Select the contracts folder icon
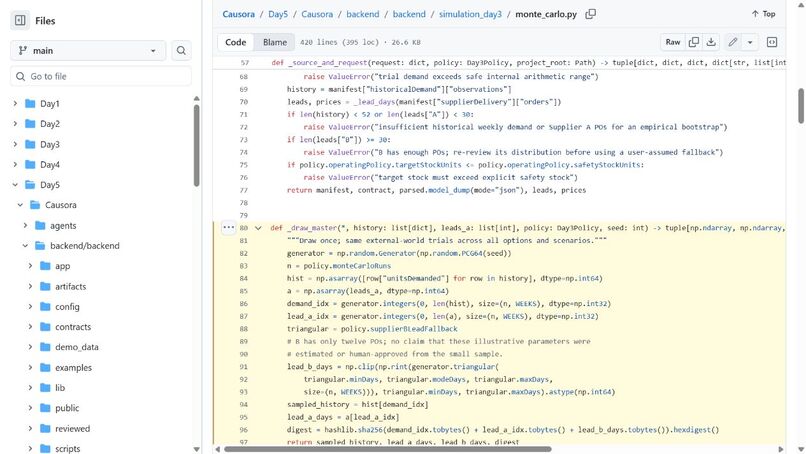Screen dimensions: 806x454 click(45, 326)
